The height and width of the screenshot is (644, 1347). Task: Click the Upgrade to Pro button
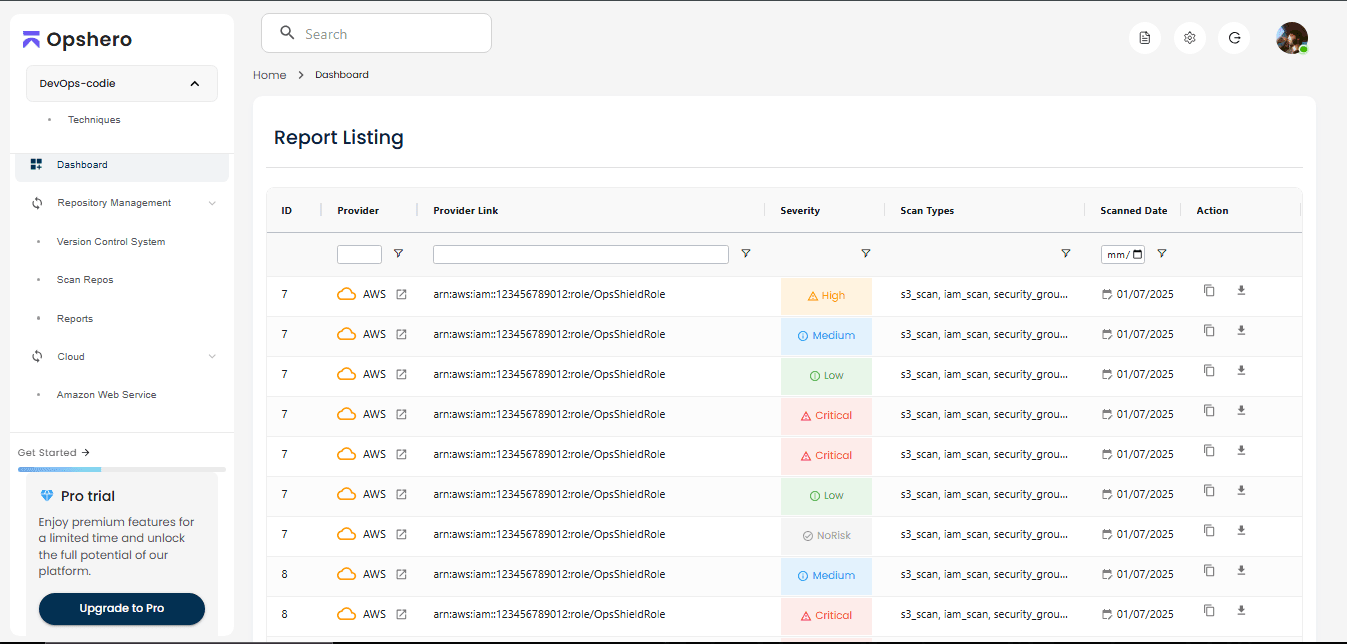[x=122, y=608]
